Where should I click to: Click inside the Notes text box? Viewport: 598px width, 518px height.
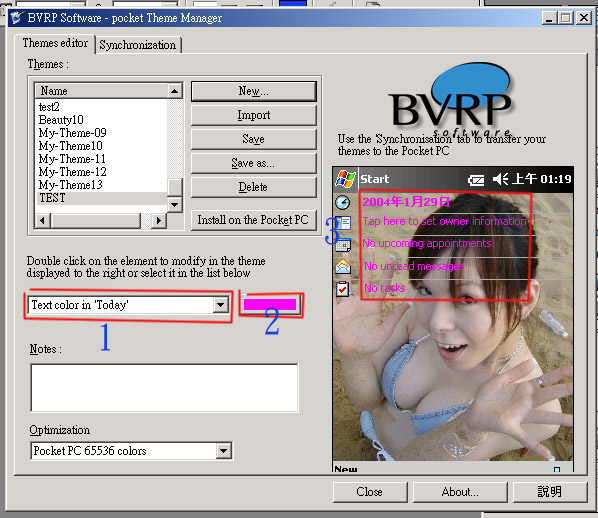(164, 388)
